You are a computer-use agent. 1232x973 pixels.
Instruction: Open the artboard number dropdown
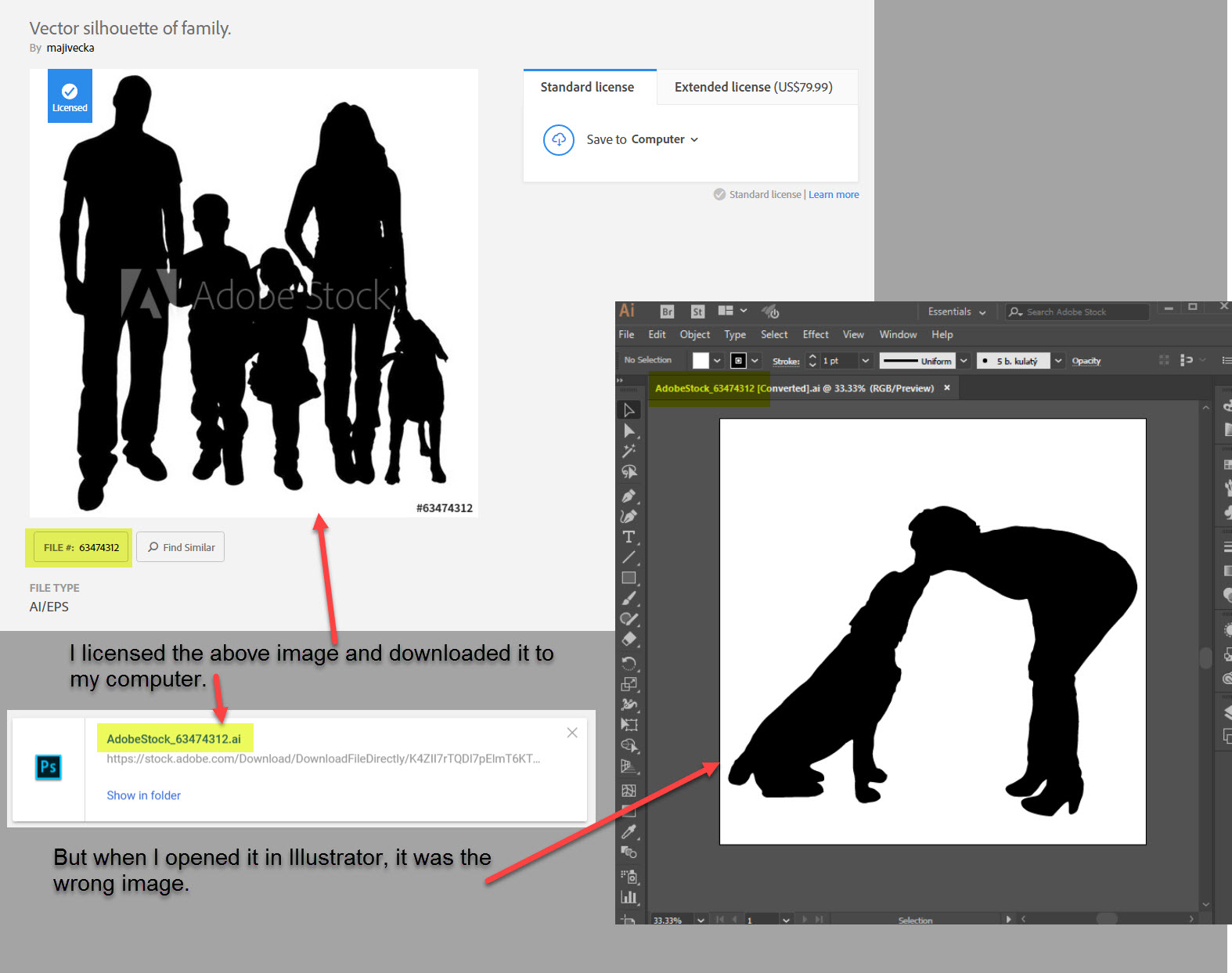pyautogui.click(x=786, y=920)
